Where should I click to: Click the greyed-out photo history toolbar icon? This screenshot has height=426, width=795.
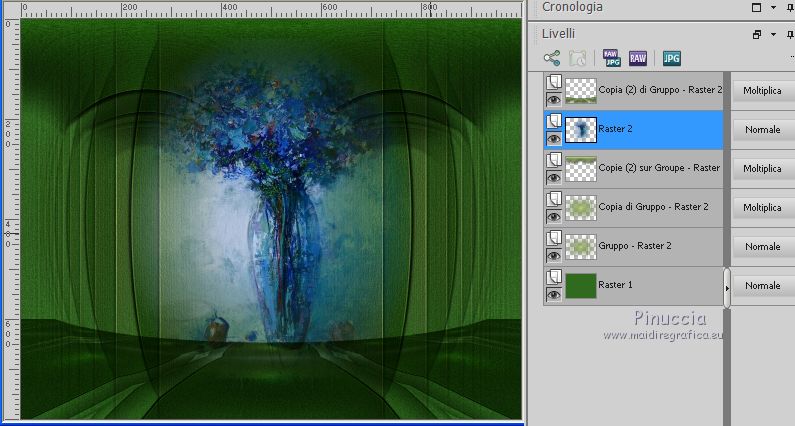coord(577,58)
